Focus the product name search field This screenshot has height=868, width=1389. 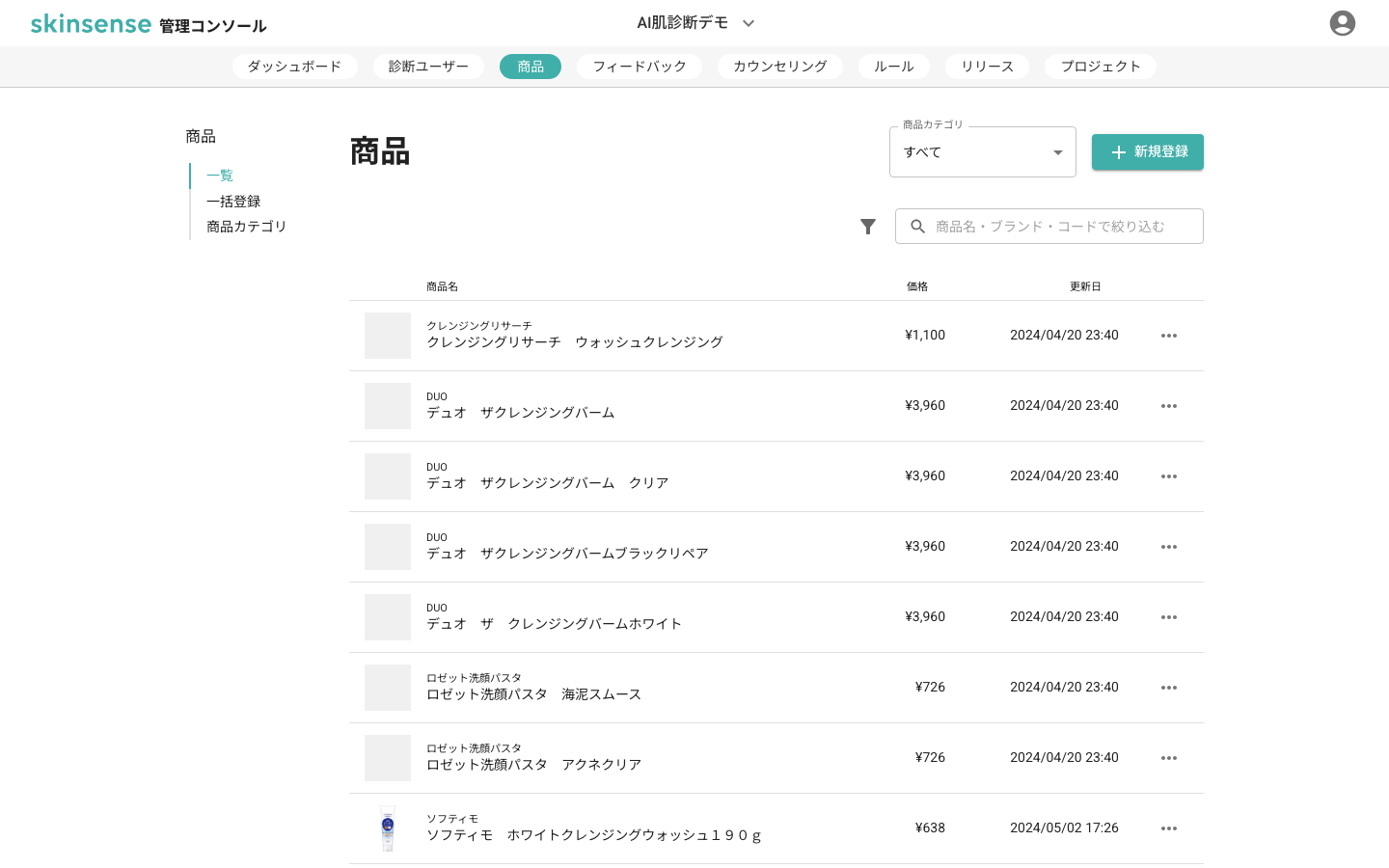1049,227
